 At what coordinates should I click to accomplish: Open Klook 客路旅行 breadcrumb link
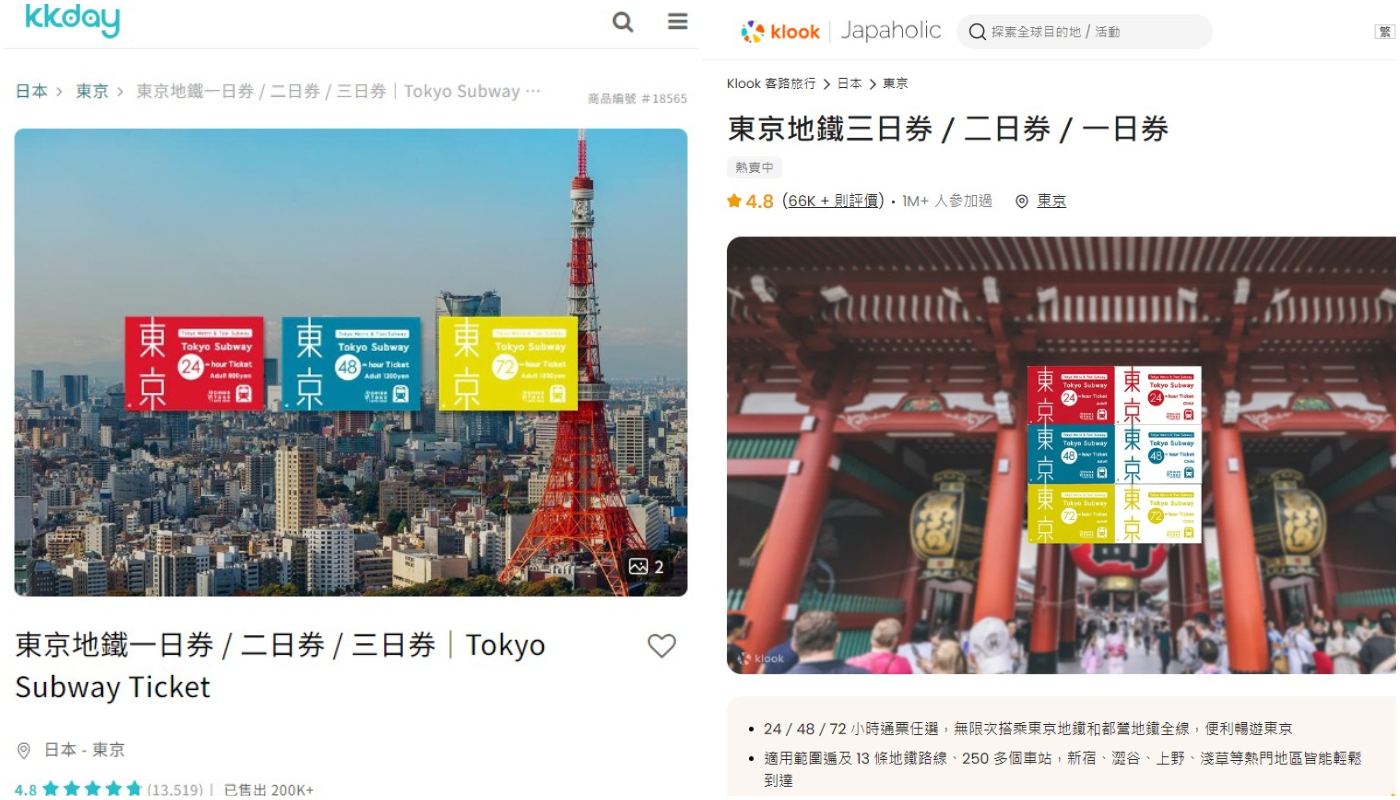point(771,84)
